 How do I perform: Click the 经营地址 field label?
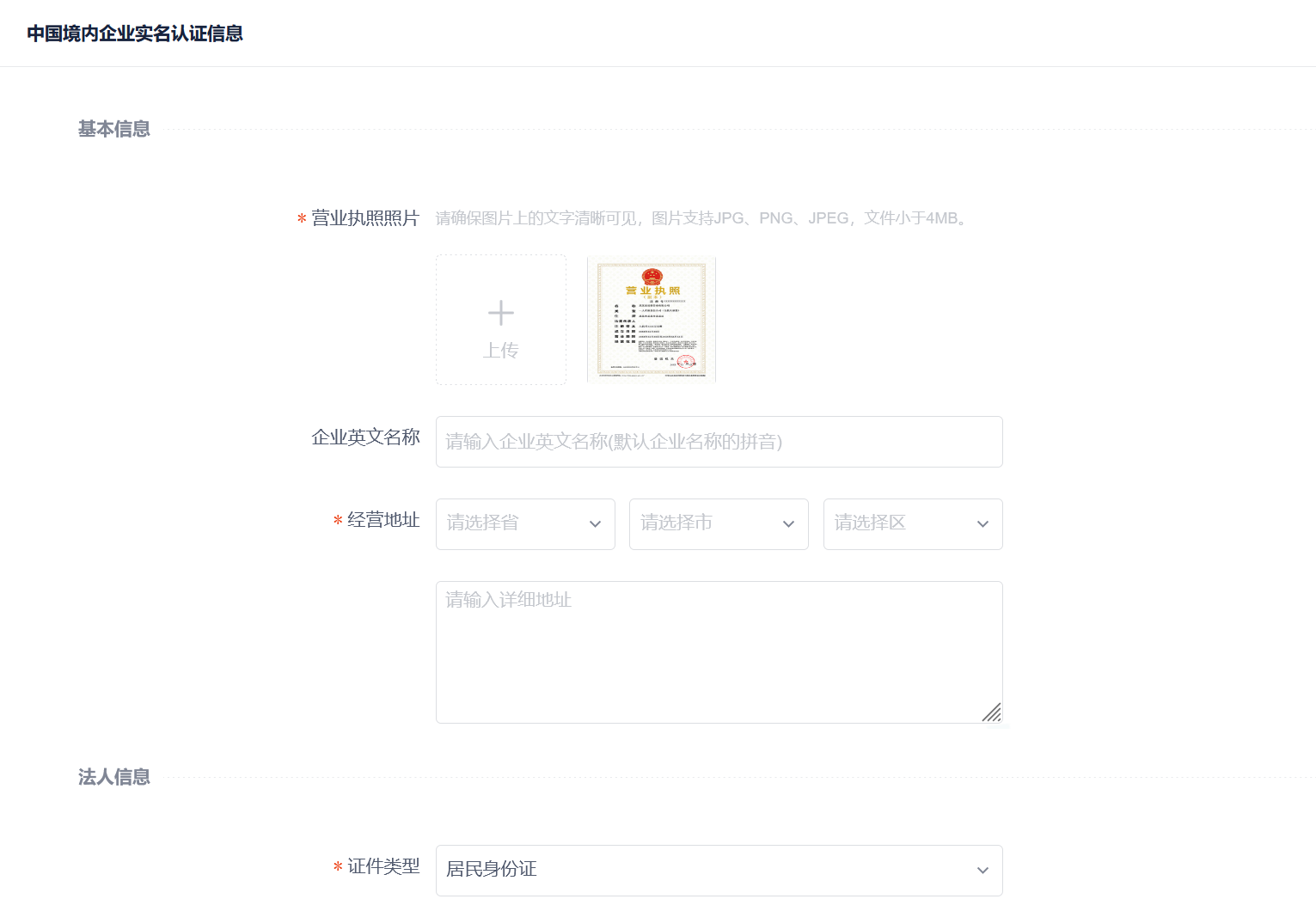click(383, 520)
